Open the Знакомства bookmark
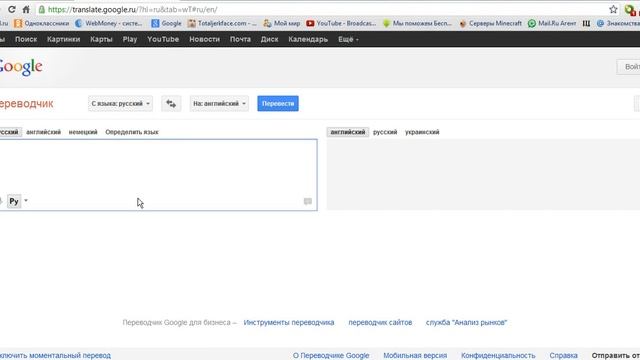Image resolution: width=640 pixels, height=360 pixels. click(618, 24)
